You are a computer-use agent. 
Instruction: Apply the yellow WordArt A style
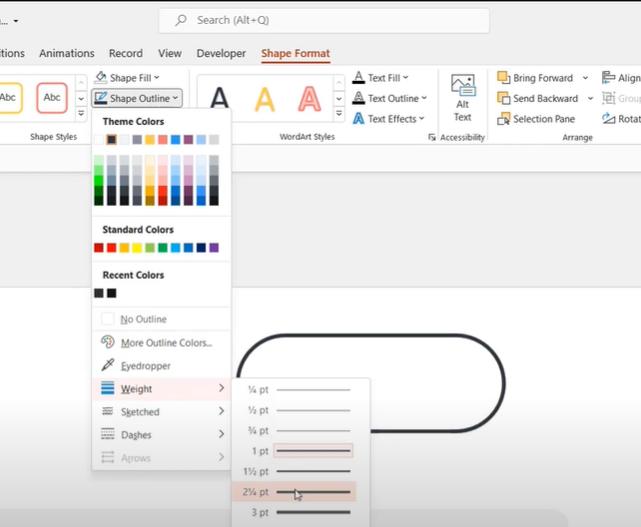click(264, 98)
